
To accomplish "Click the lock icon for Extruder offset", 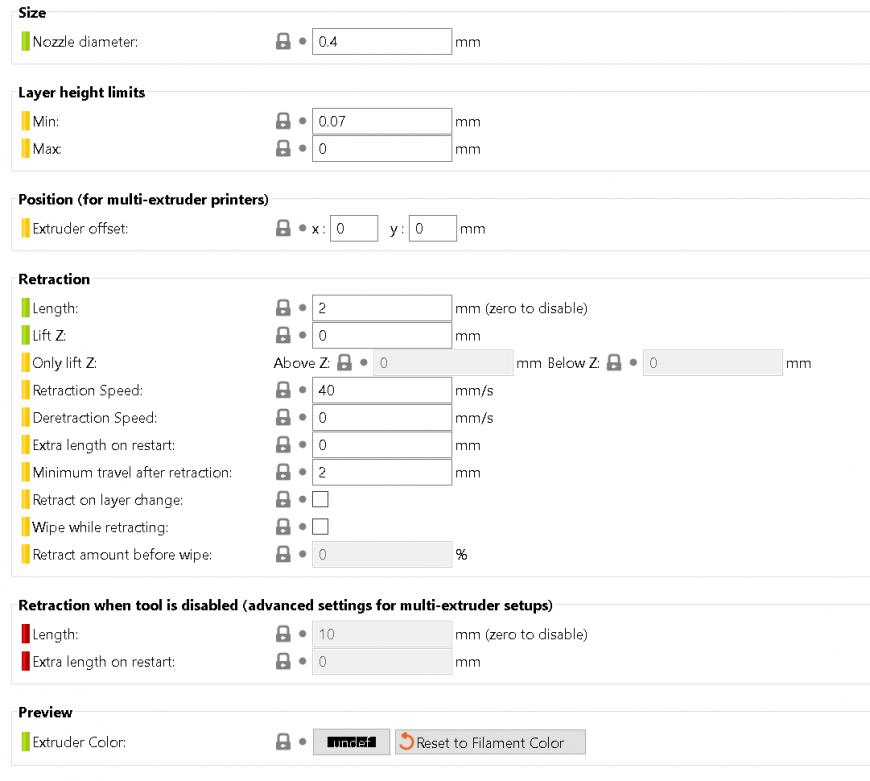I will [283, 228].
